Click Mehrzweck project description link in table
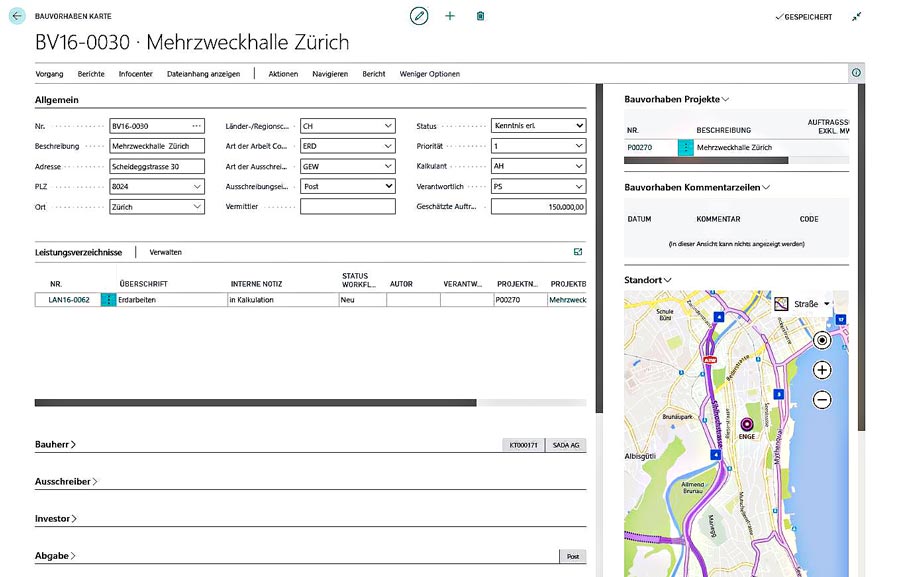 click(x=568, y=300)
